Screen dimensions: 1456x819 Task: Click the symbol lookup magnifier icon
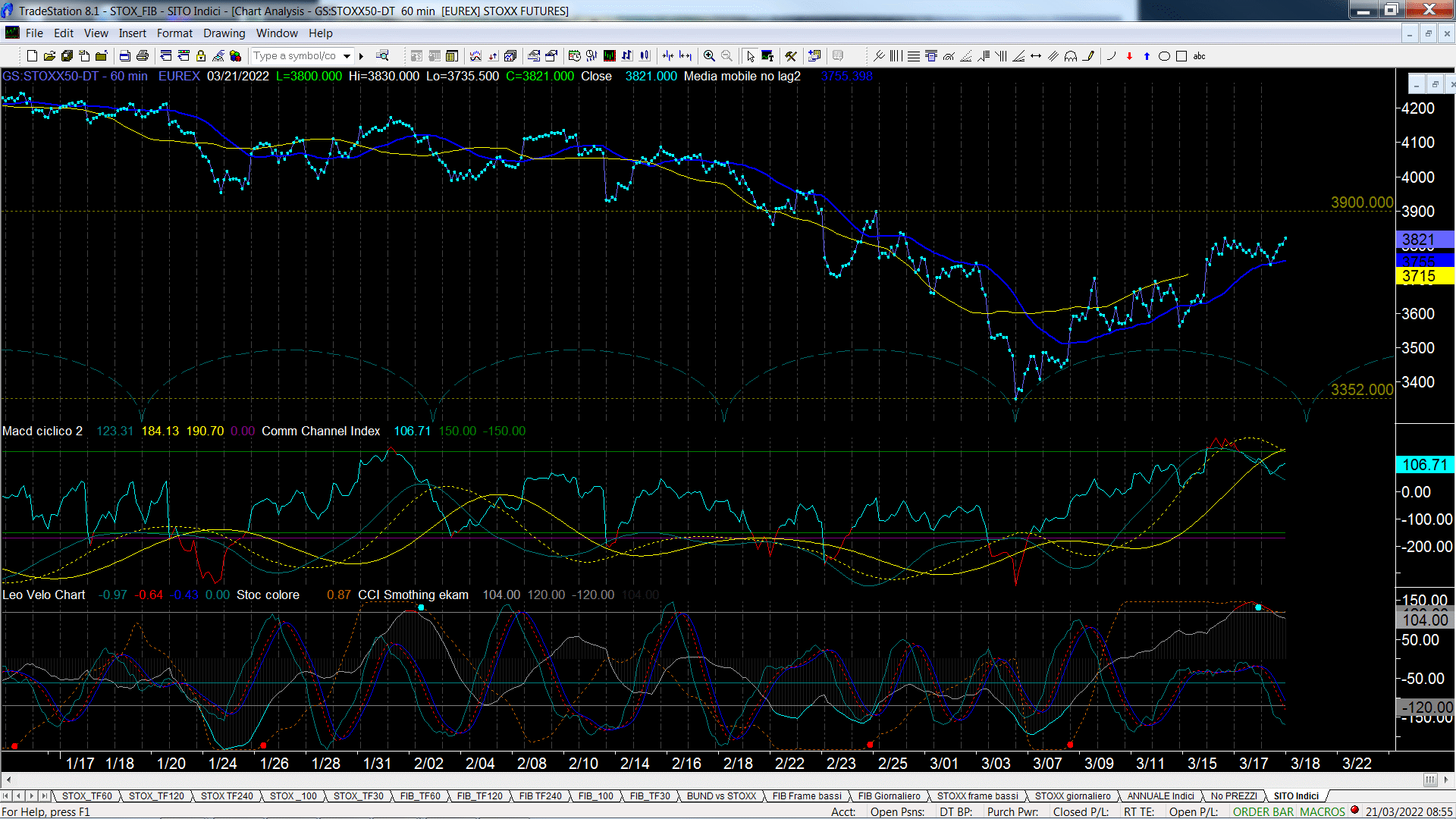(x=382, y=55)
